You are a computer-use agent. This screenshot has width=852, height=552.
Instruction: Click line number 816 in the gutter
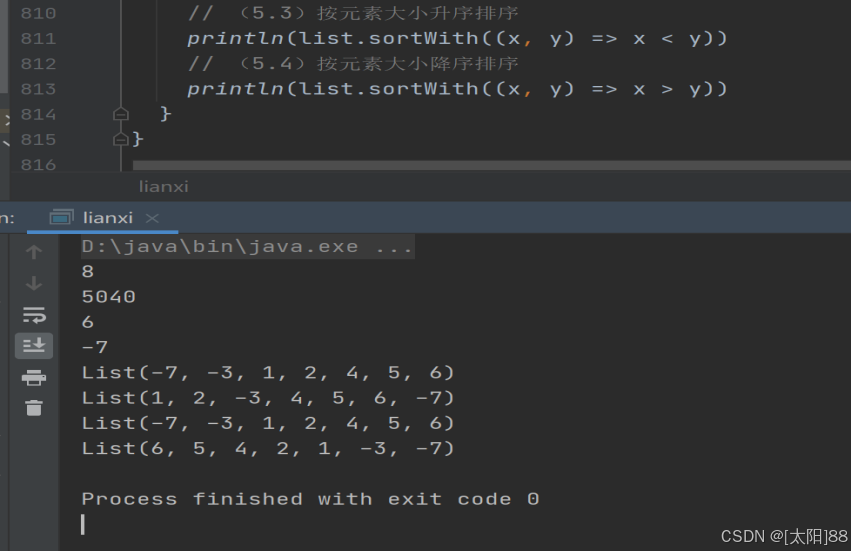click(x=38, y=165)
